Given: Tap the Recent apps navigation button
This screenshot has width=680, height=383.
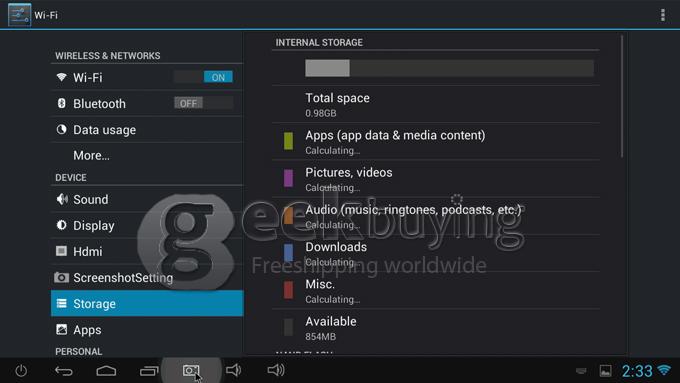Looking at the screenshot, I should pyautogui.click(x=149, y=371).
